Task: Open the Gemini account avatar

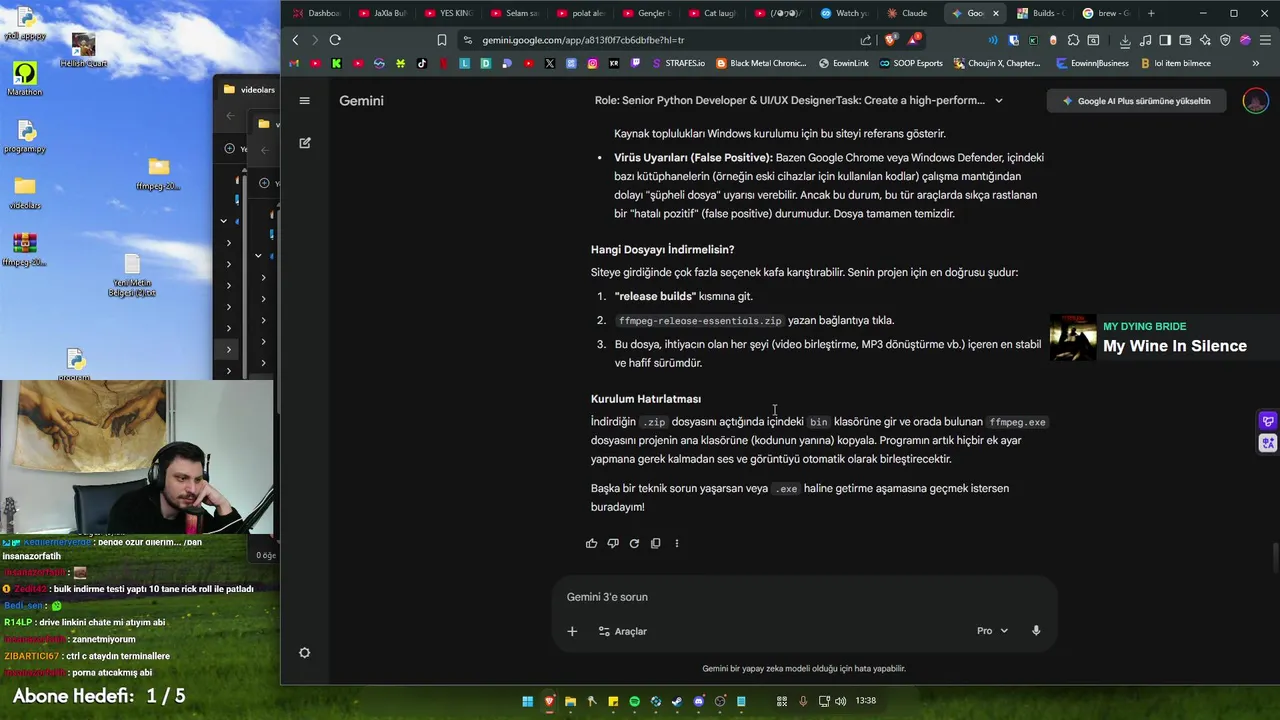Action: [1255, 101]
